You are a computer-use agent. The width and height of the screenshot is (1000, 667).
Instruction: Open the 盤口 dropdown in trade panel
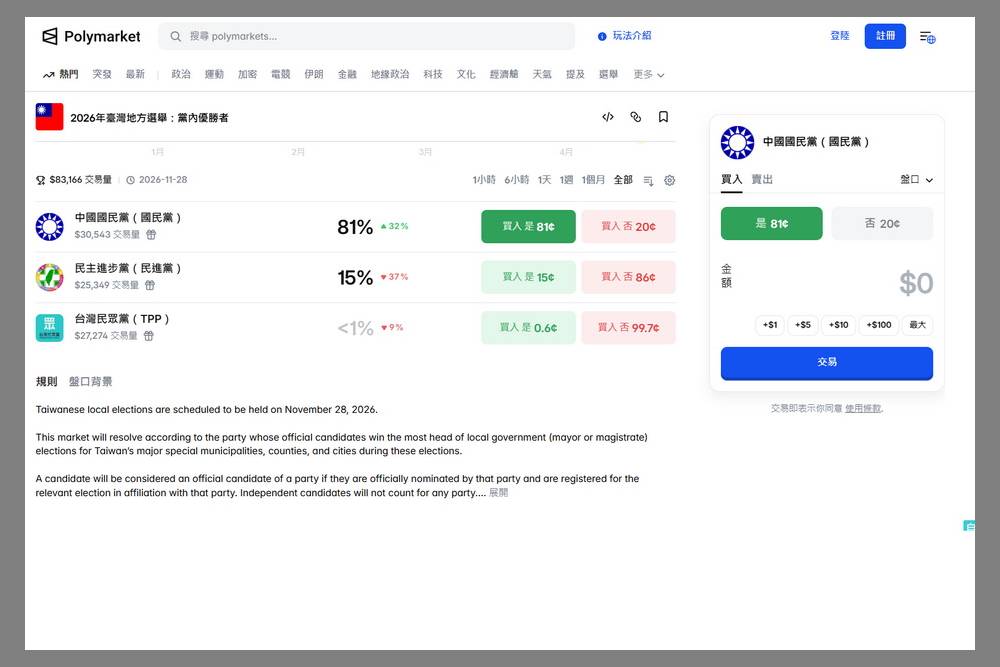(x=914, y=179)
